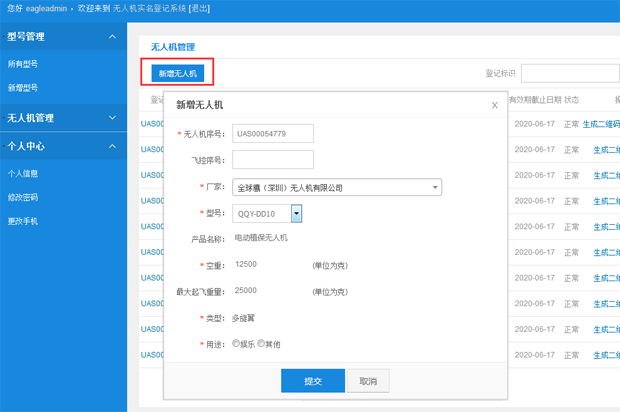Close the 新增无人机 dialog with X
The height and width of the screenshot is (412, 620).
494,105
